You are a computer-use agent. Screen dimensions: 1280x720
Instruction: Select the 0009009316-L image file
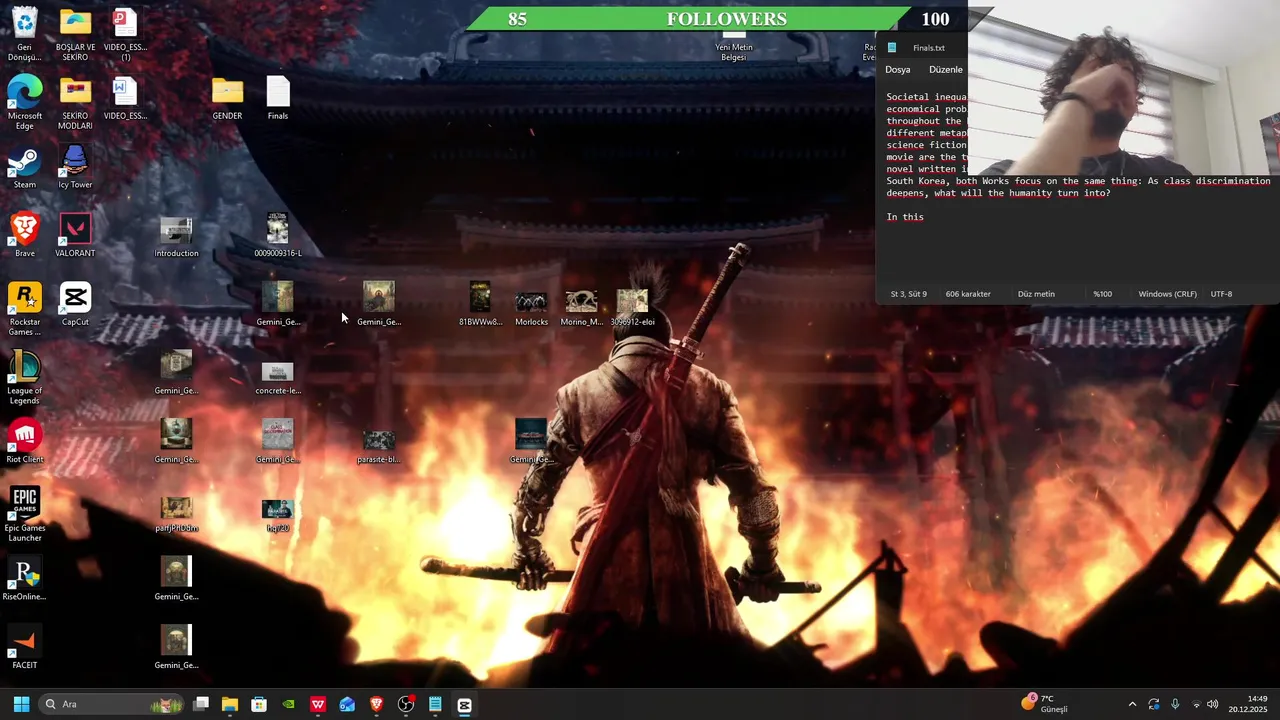pyautogui.click(x=278, y=235)
